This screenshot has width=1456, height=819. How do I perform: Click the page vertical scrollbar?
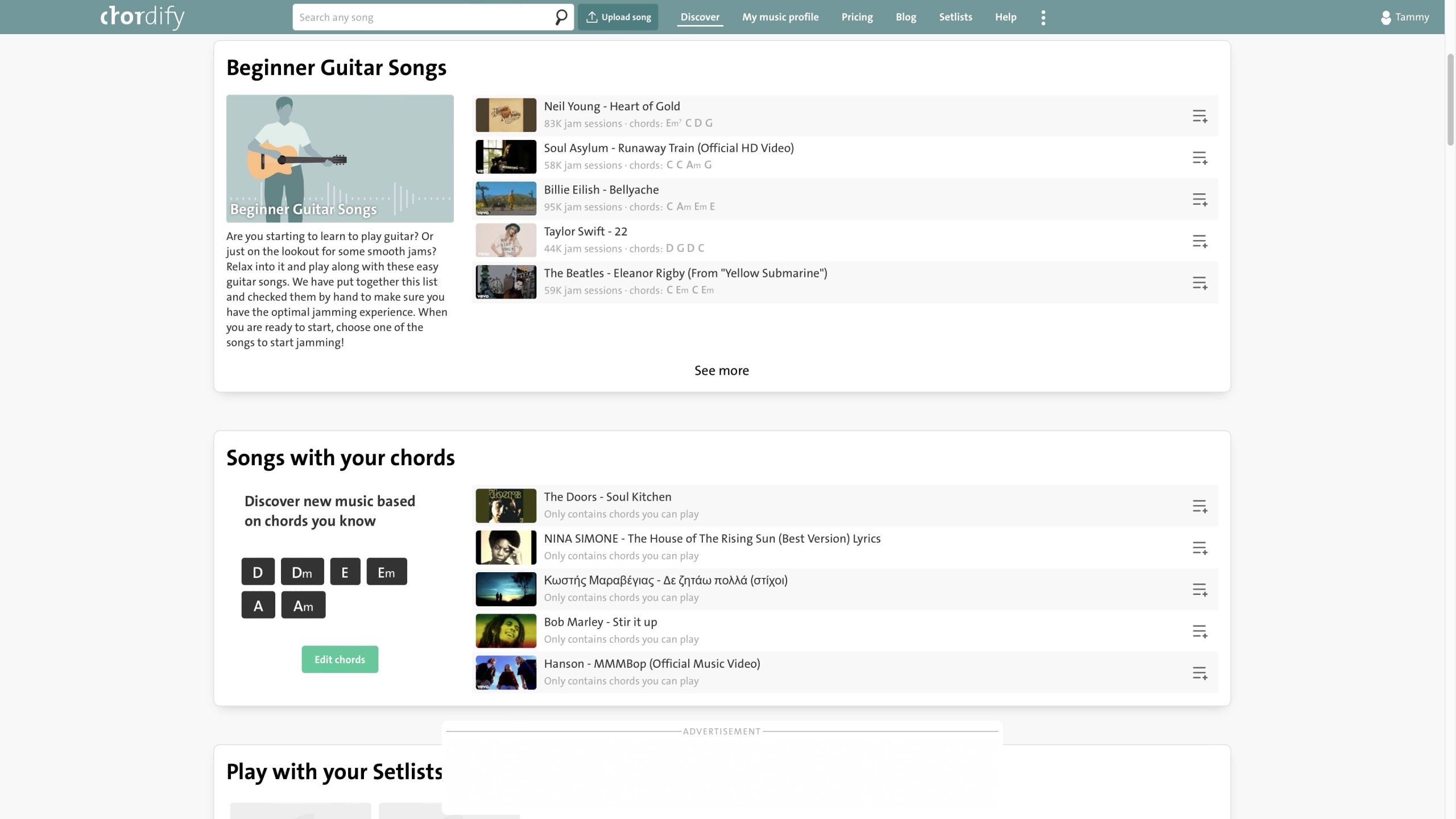coord(1450,100)
